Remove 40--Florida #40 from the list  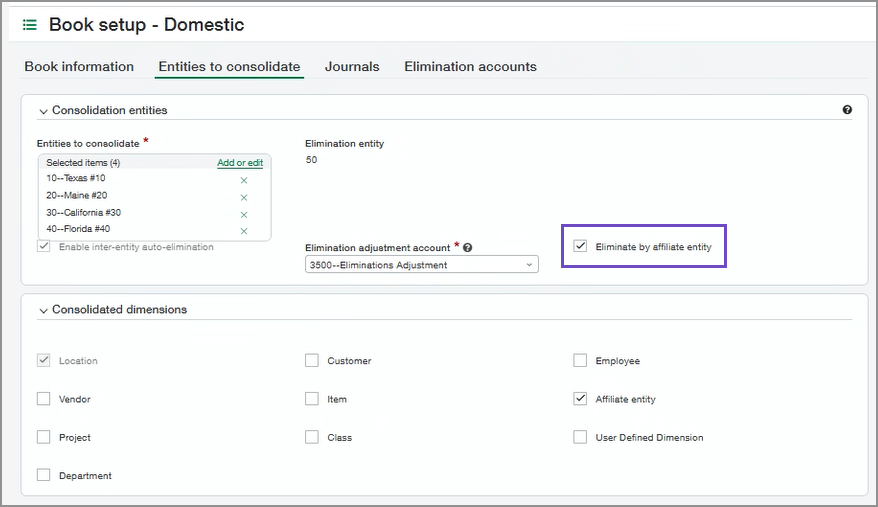point(244,232)
